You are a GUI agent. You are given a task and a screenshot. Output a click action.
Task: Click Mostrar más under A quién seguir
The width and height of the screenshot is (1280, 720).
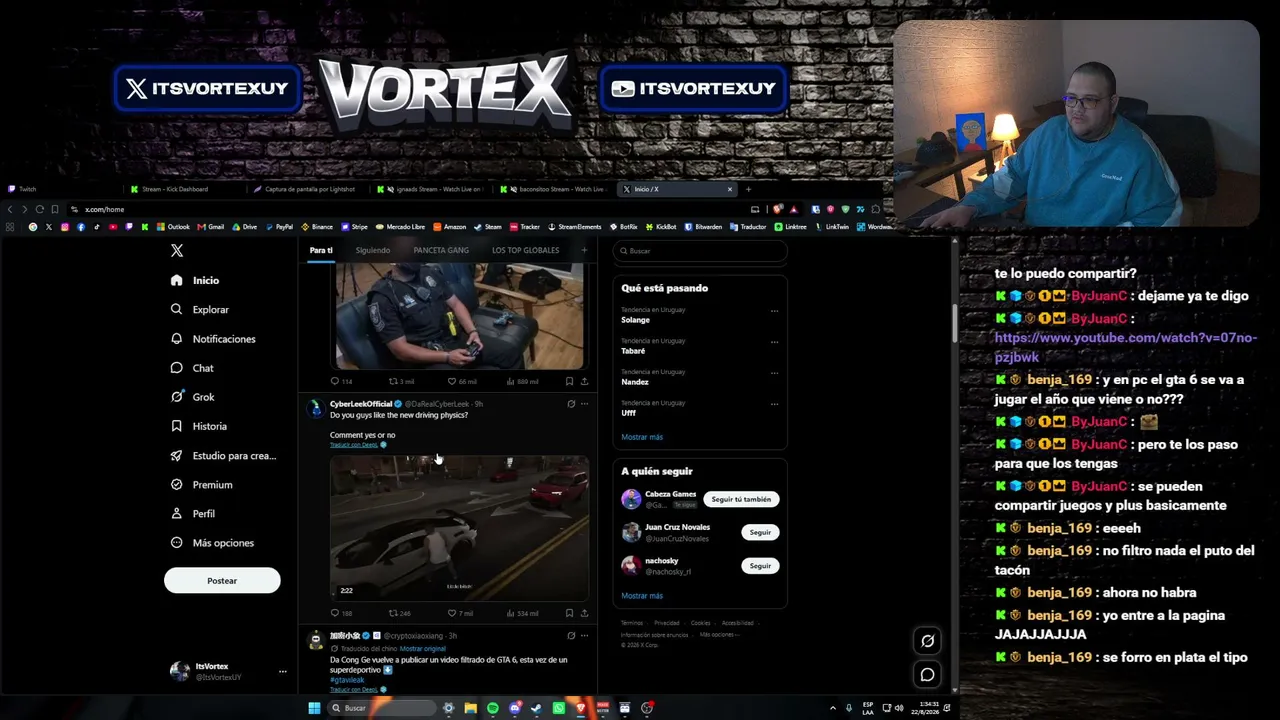pos(642,596)
